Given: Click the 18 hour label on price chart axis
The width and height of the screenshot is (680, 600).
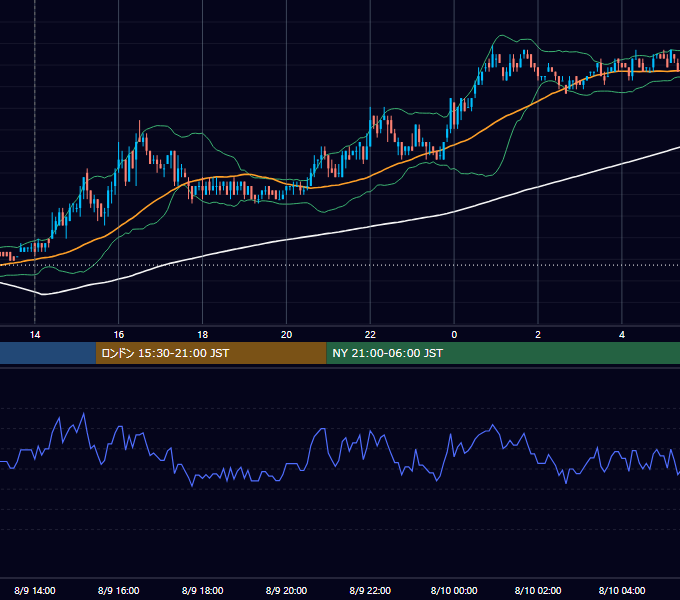Looking at the screenshot, I should click(x=203, y=335).
